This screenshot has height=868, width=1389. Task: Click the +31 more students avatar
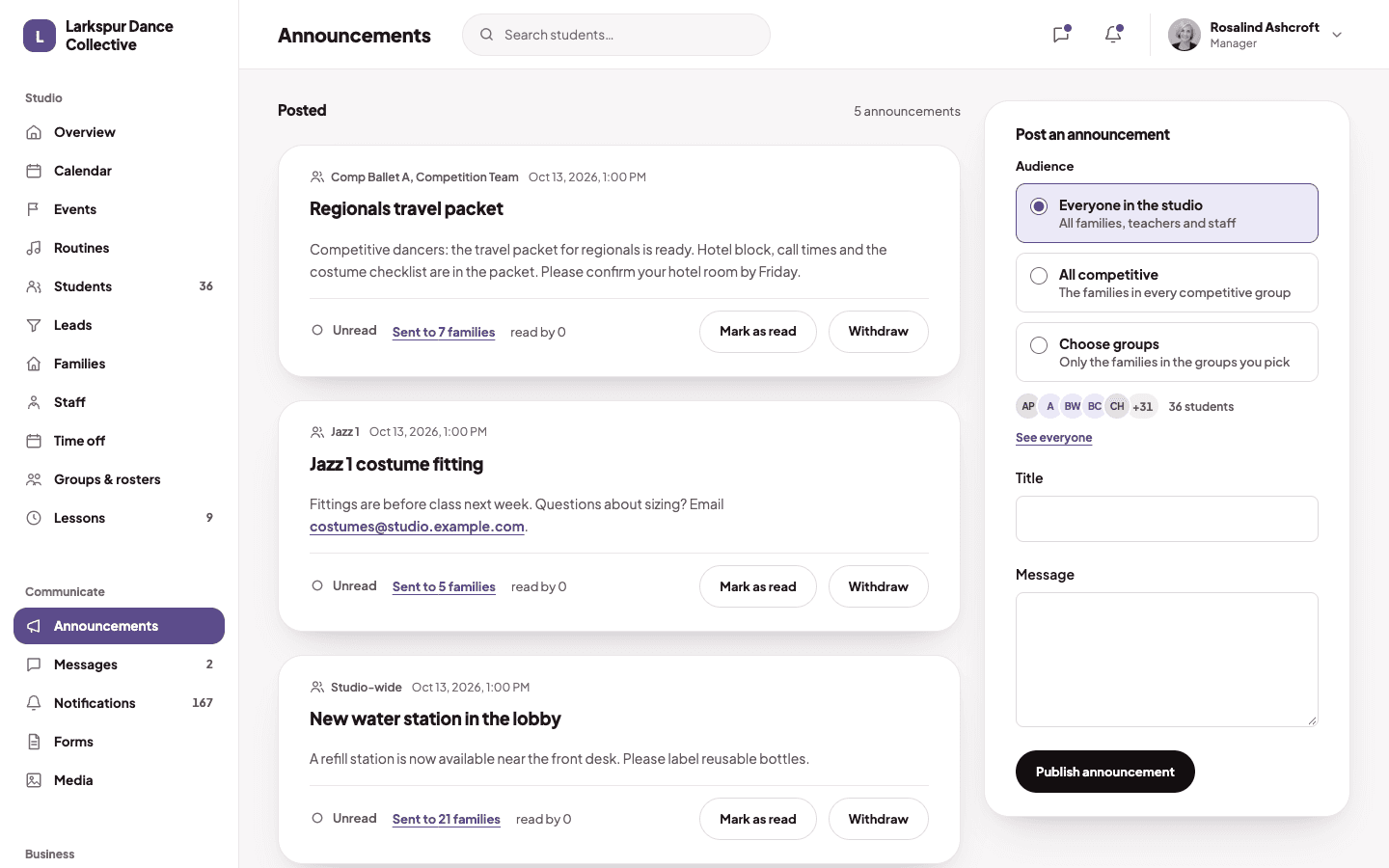[x=1143, y=406]
